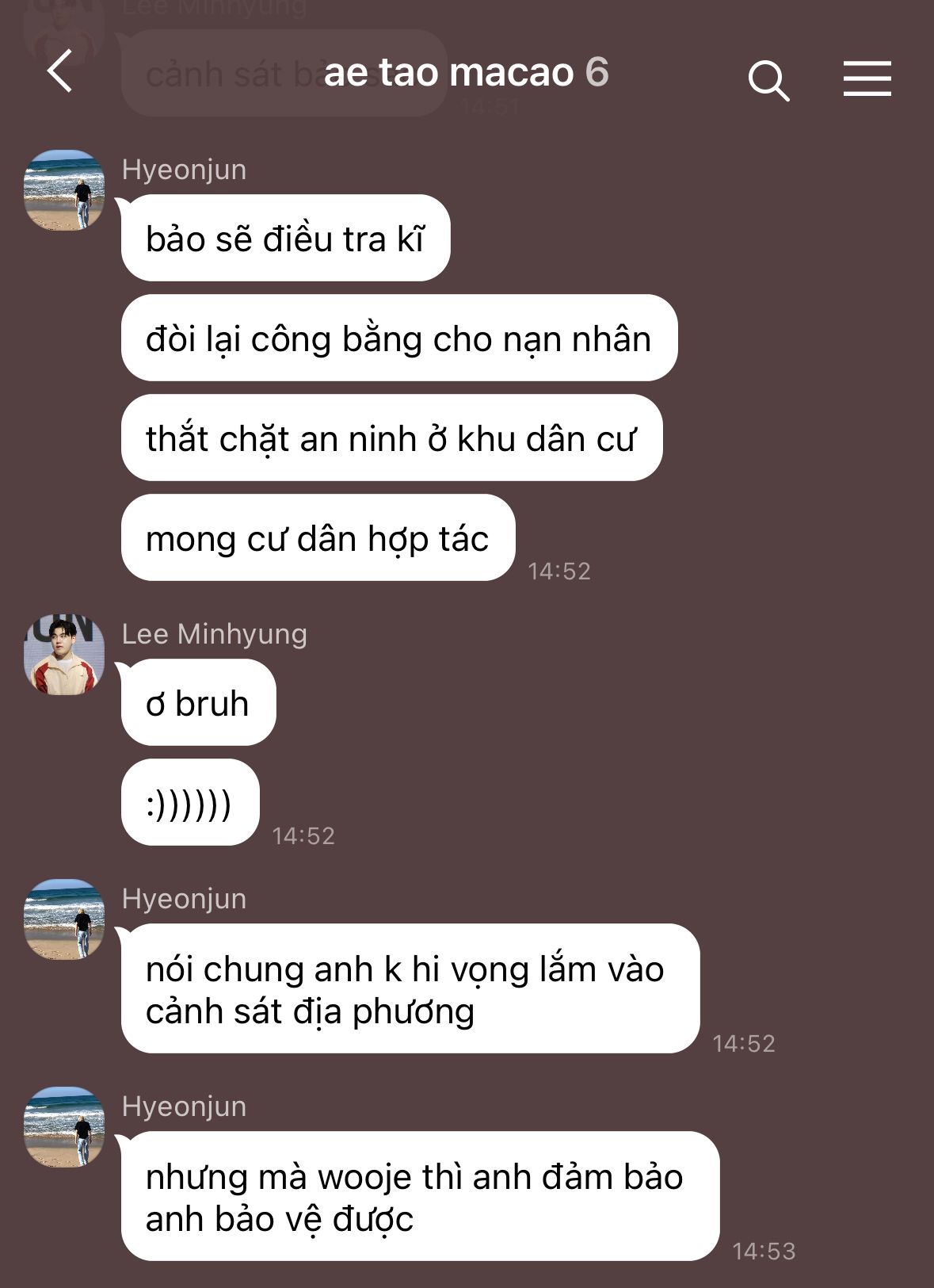
Task: Select the ':))))))' message bubble
Action: pos(190,802)
